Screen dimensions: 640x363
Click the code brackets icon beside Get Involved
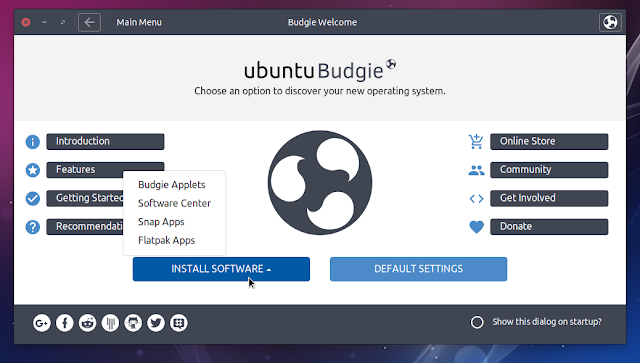click(x=476, y=199)
